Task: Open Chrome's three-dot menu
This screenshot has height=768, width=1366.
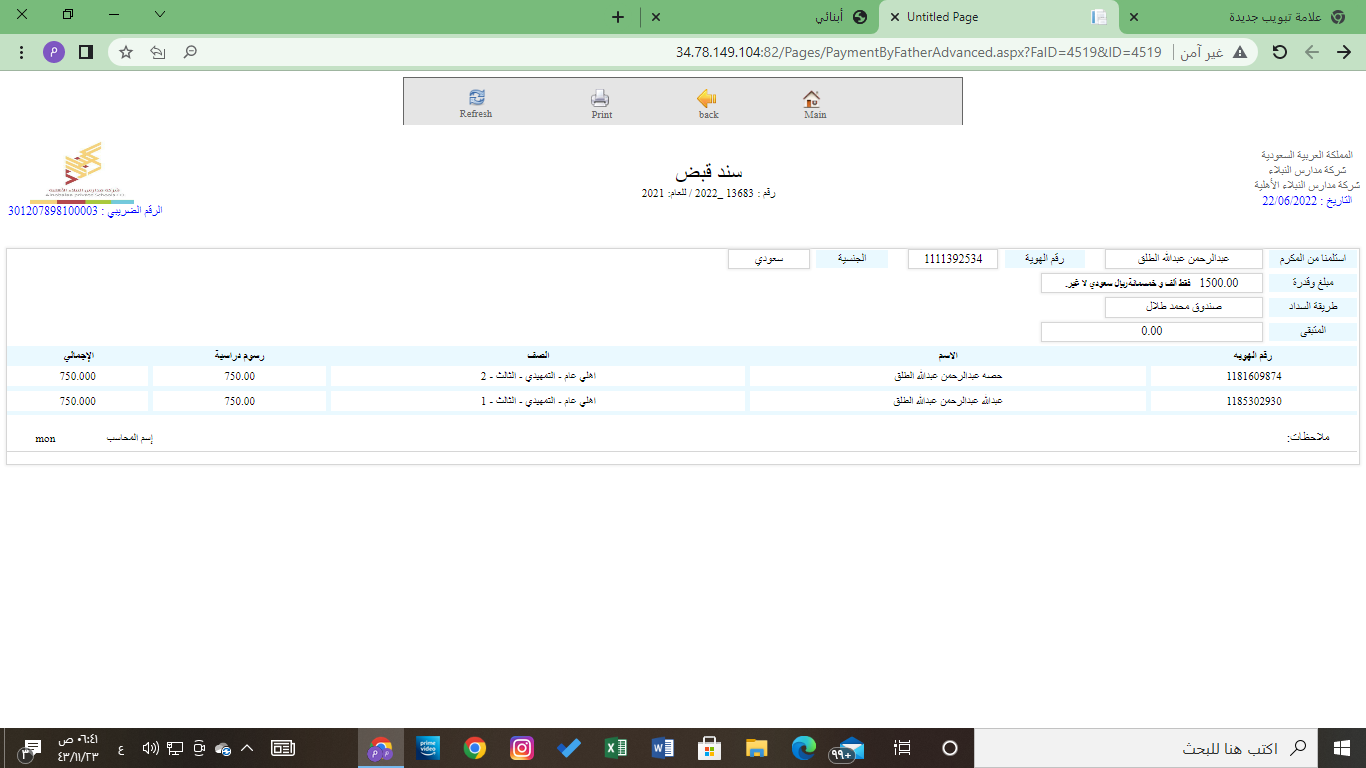Action: pos(21,52)
